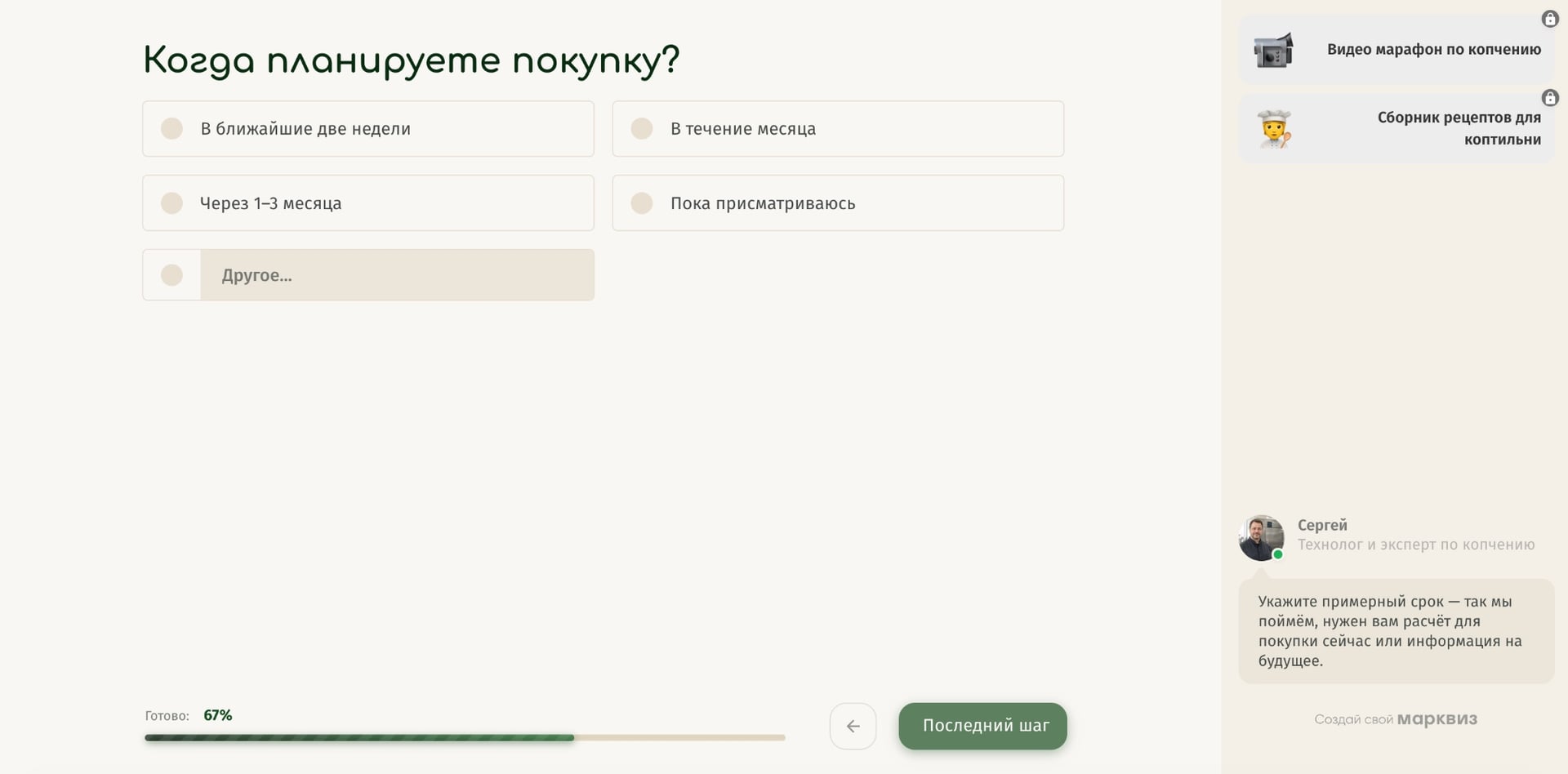The image size is (1568, 774).
Task: Click the lock icon on recipe collection bonus
Action: point(1550,98)
